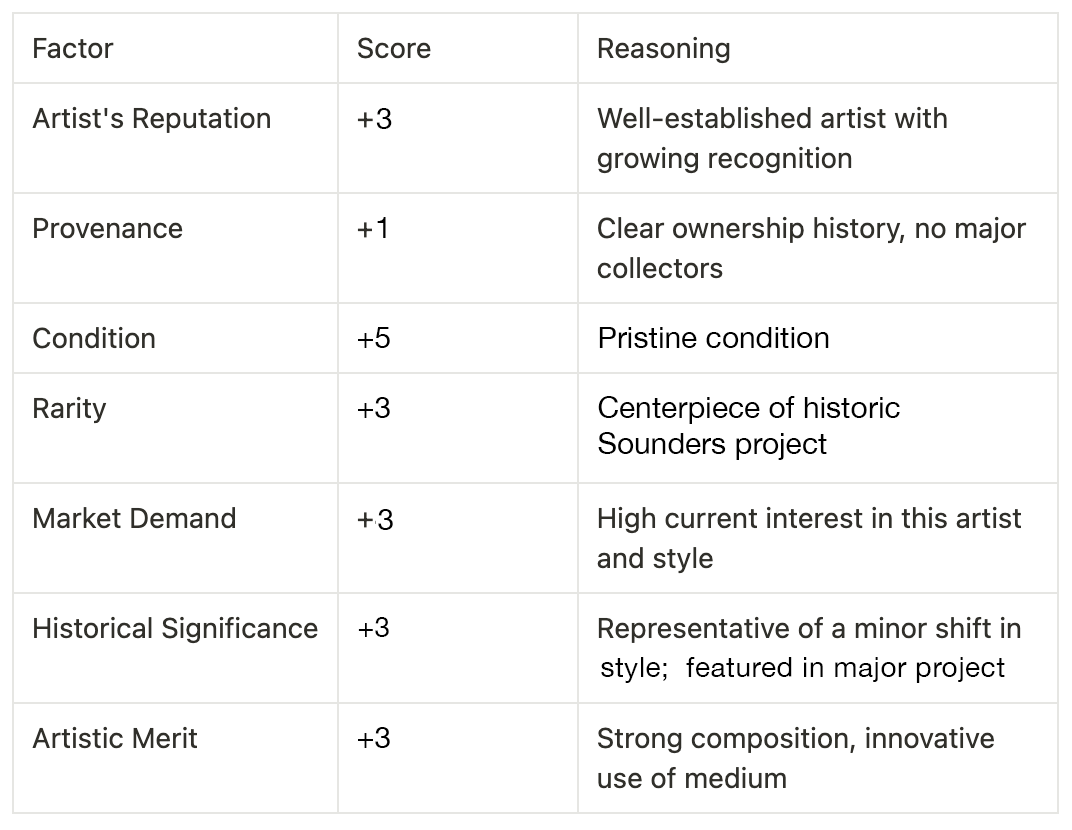Select the Artistic Merit cell
This screenshot has height=830, width=1072.
click(x=115, y=738)
